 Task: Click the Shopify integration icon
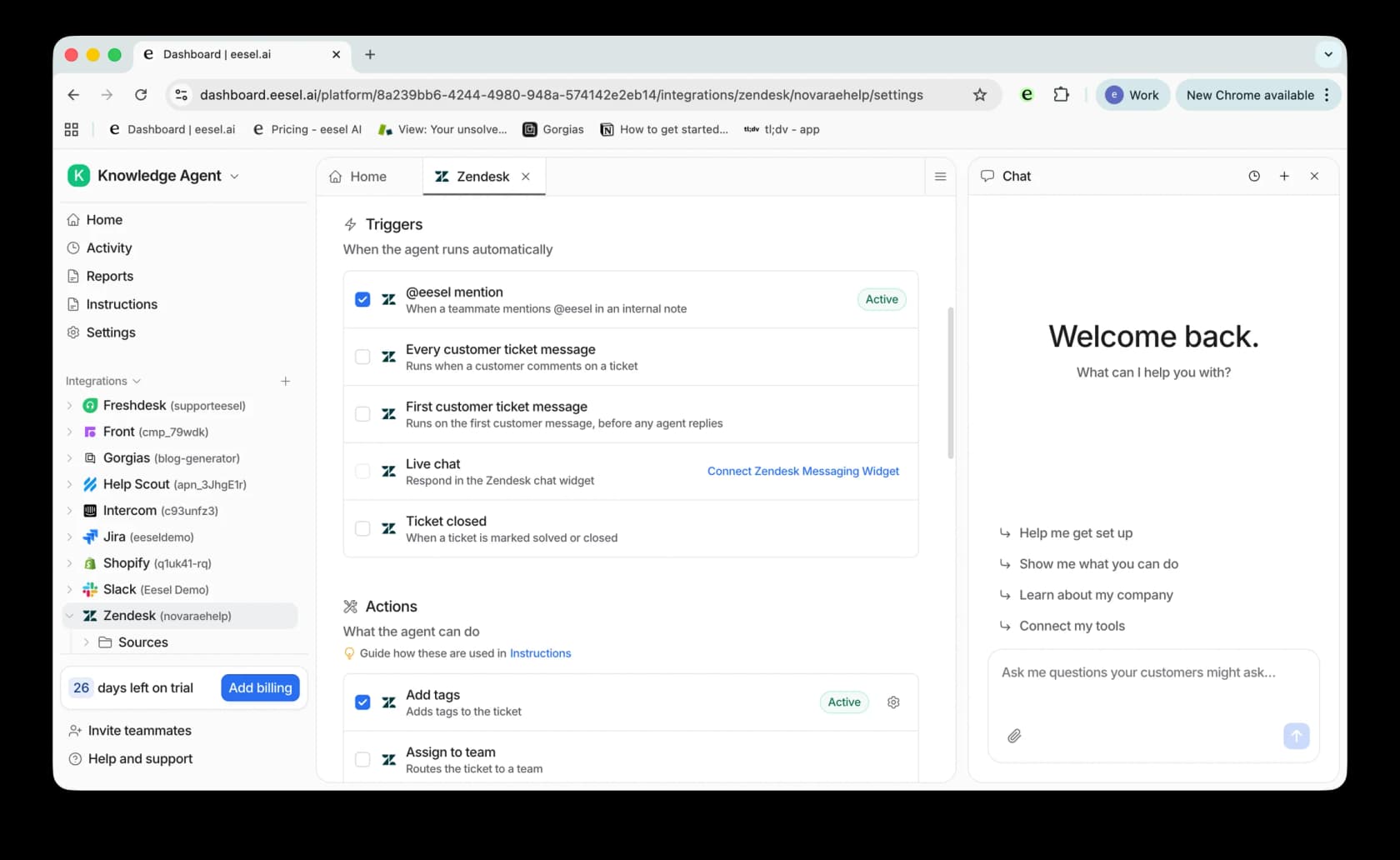(x=90, y=563)
